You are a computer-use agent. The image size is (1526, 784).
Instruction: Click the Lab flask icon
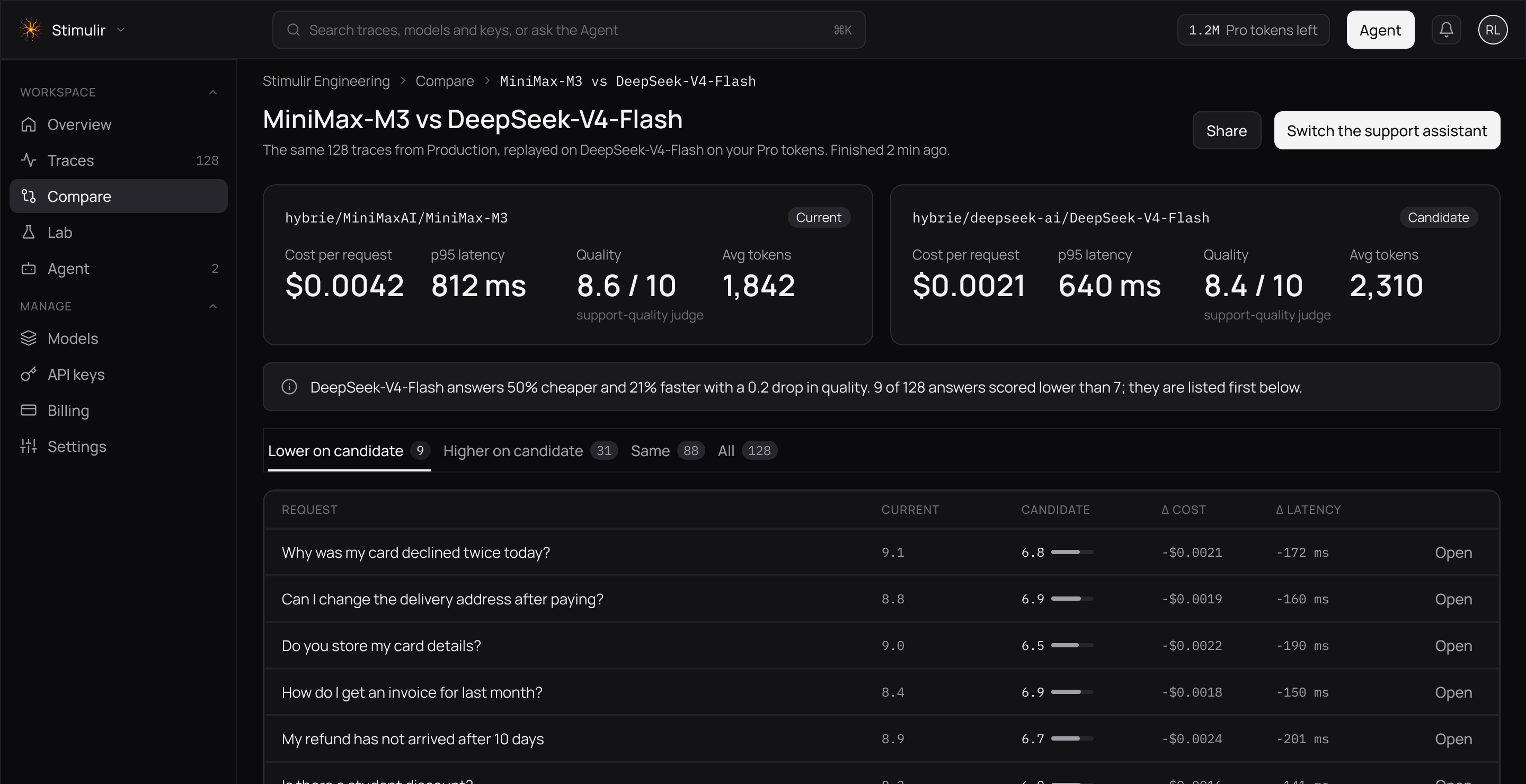29,232
